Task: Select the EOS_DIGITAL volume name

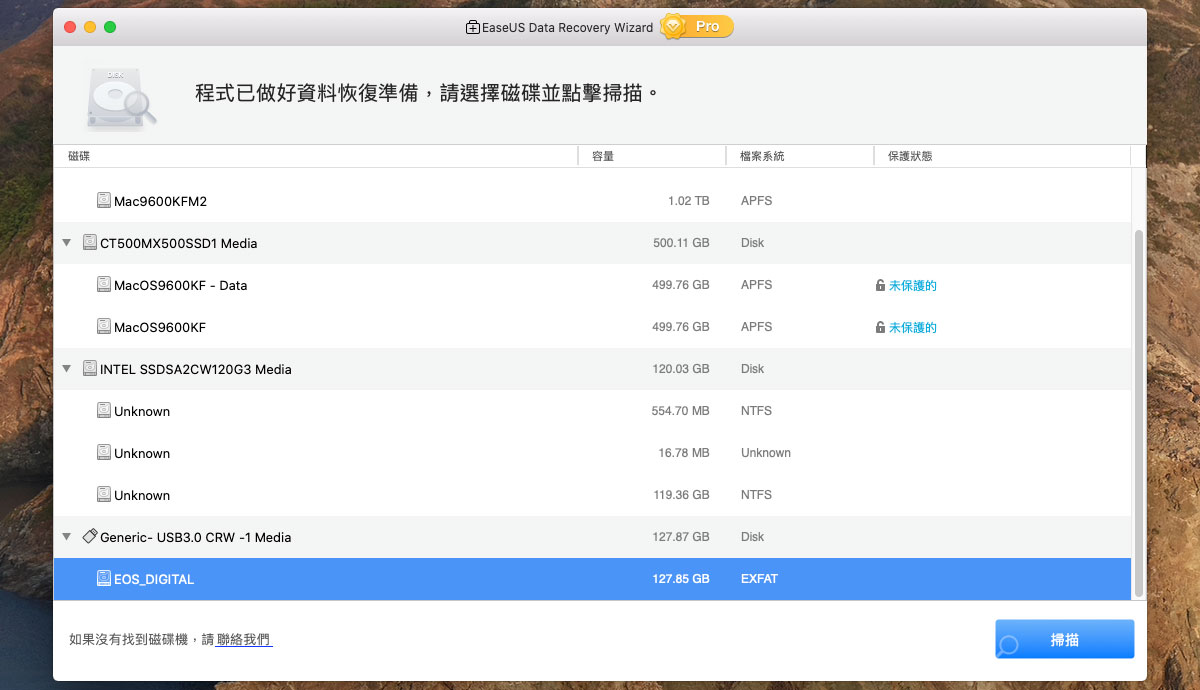Action: pyautogui.click(x=154, y=579)
